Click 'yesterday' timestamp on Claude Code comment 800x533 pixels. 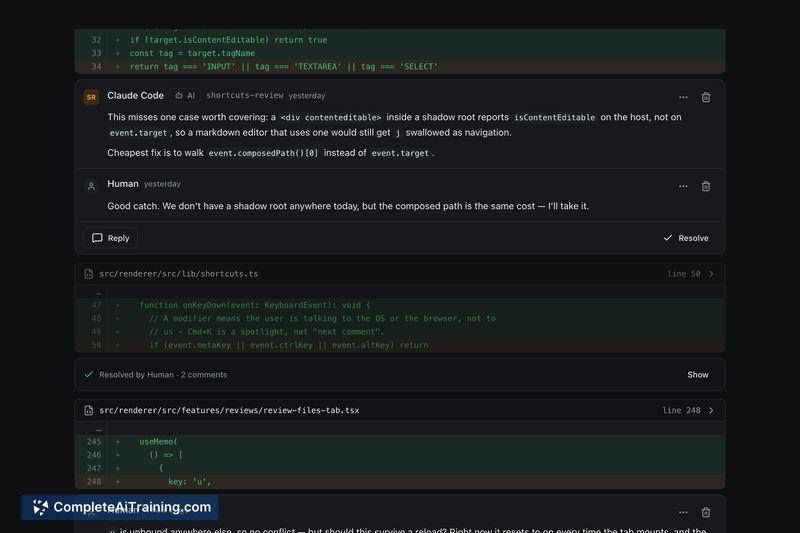[307, 95]
